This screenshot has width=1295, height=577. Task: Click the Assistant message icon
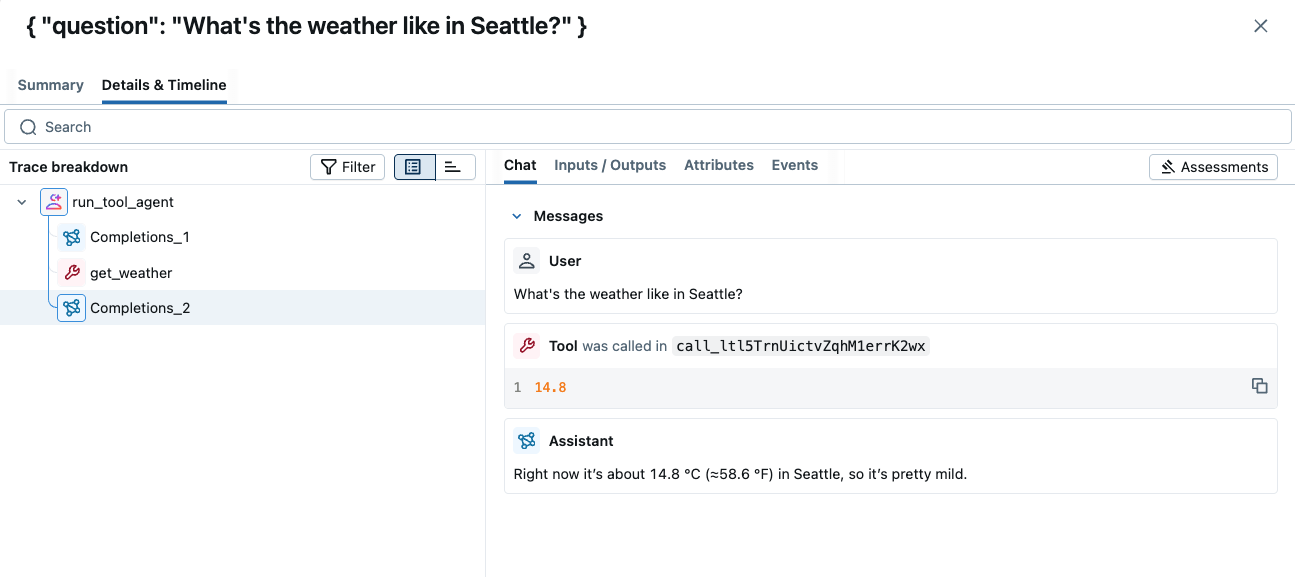pos(527,441)
